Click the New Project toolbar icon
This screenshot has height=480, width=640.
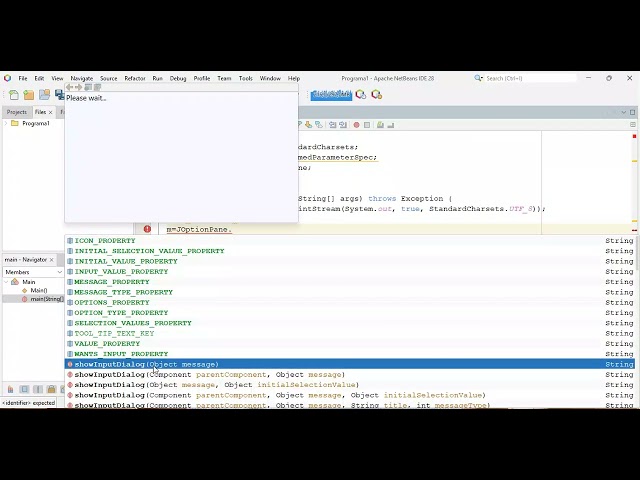coord(29,95)
